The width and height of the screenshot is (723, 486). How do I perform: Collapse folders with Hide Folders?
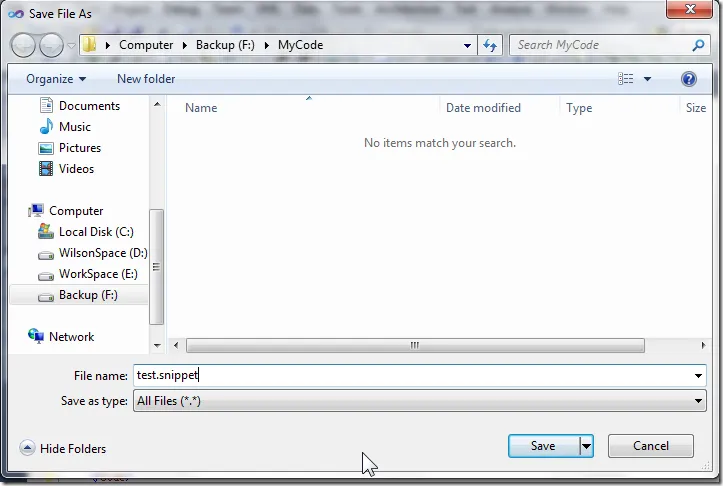(63, 449)
